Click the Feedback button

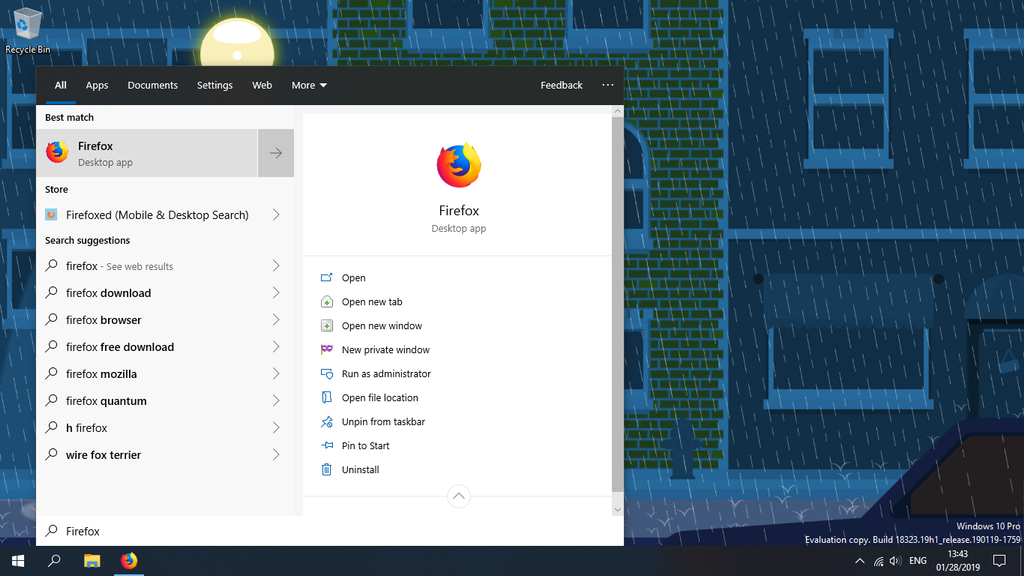tap(561, 85)
